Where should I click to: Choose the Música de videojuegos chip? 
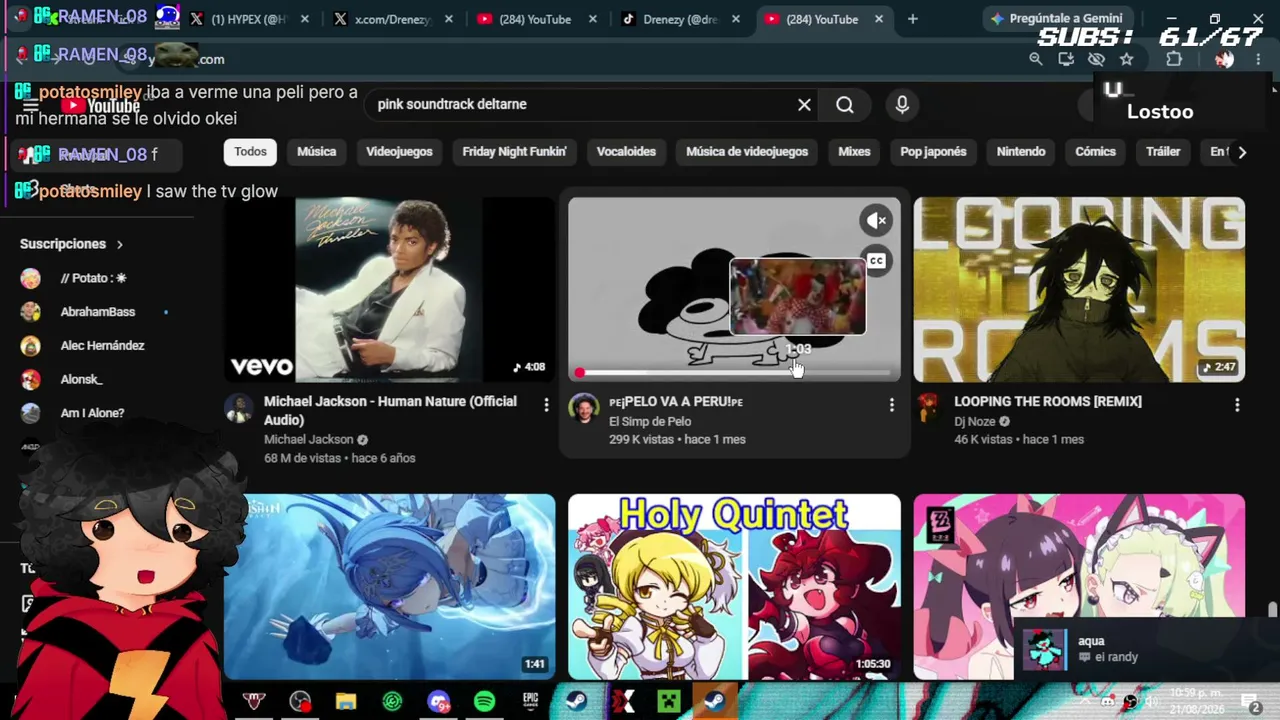[x=747, y=152]
